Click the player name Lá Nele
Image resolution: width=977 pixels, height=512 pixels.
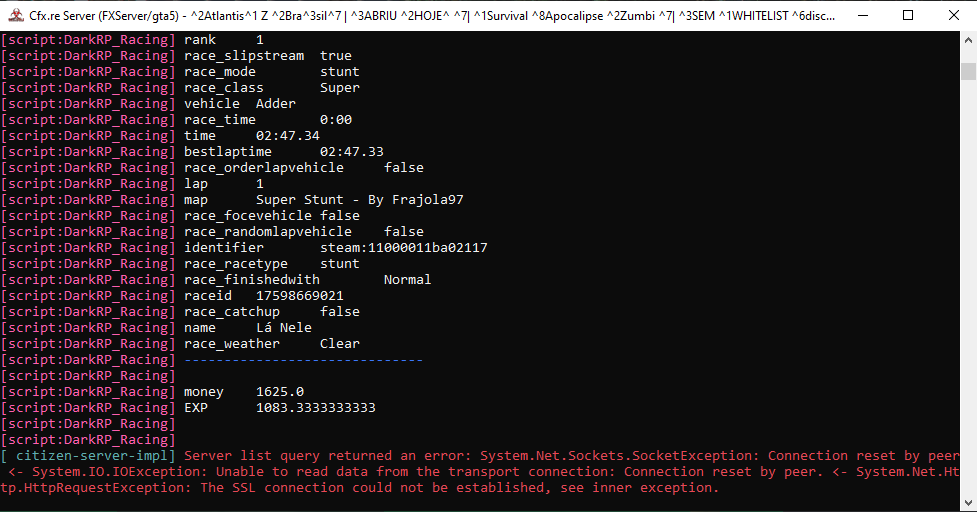click(284, 327)
